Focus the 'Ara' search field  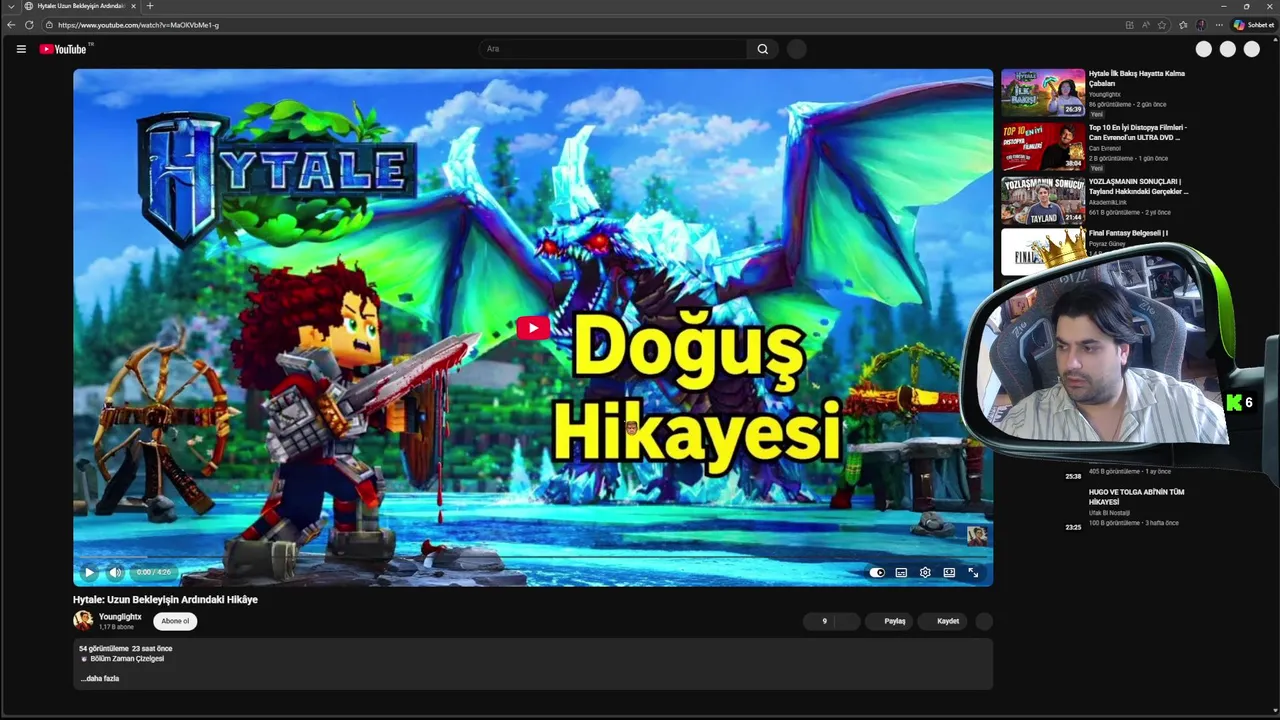point(612,49)
